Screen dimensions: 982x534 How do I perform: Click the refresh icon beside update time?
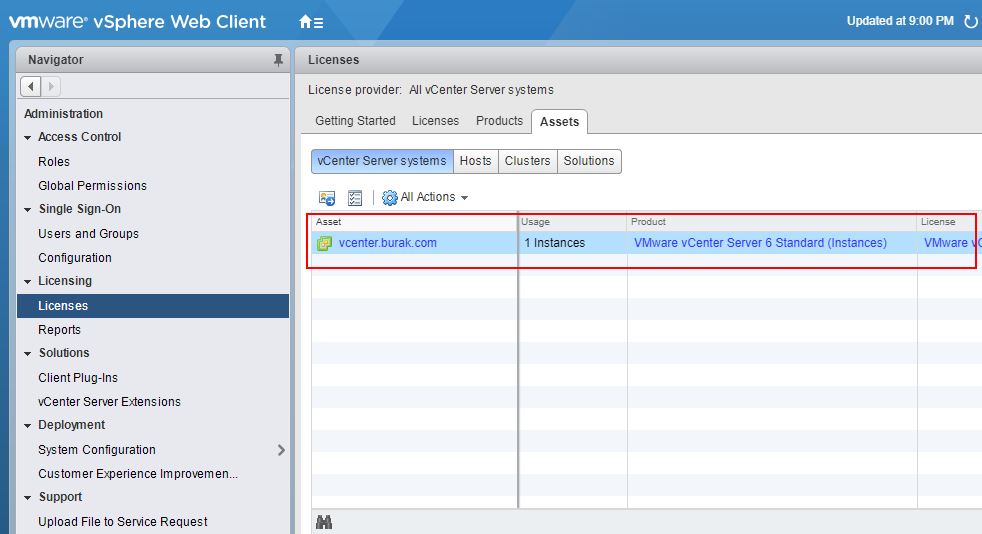tap(970, 21)
